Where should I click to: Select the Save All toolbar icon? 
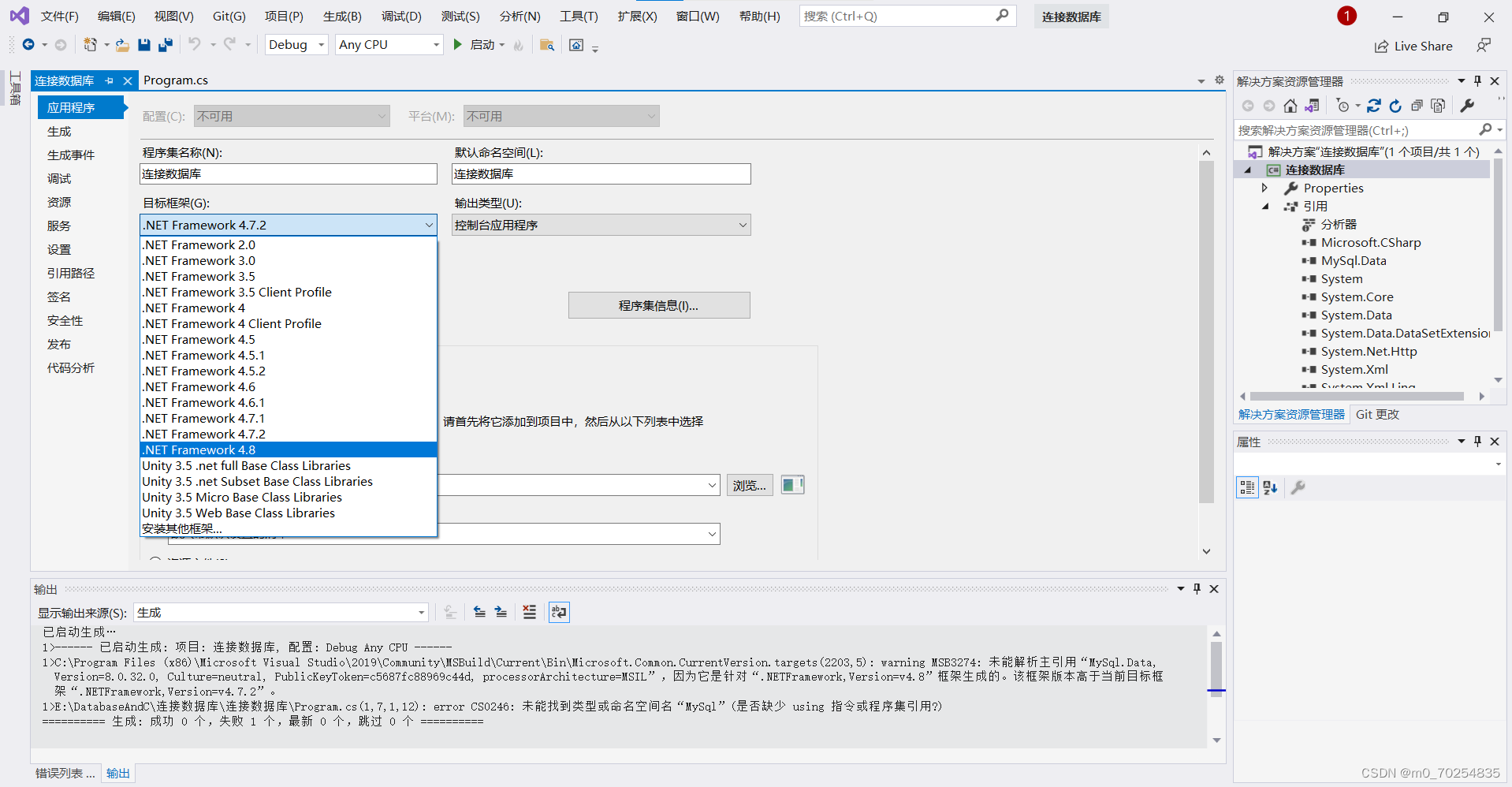pos(166,45)
